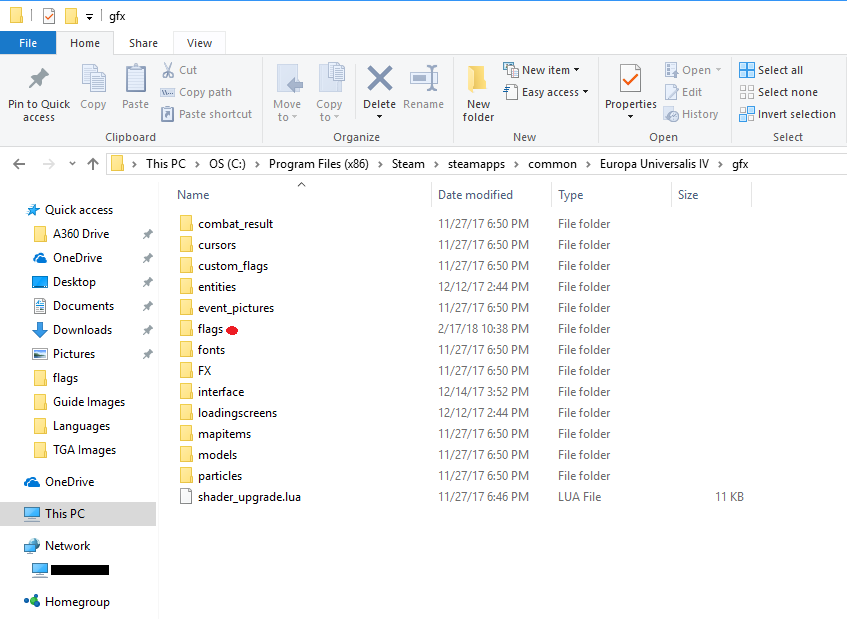The width and height of the screenshot is (847, 619).
Task: Click the Cut scissors icon
Action: (168, 70)
